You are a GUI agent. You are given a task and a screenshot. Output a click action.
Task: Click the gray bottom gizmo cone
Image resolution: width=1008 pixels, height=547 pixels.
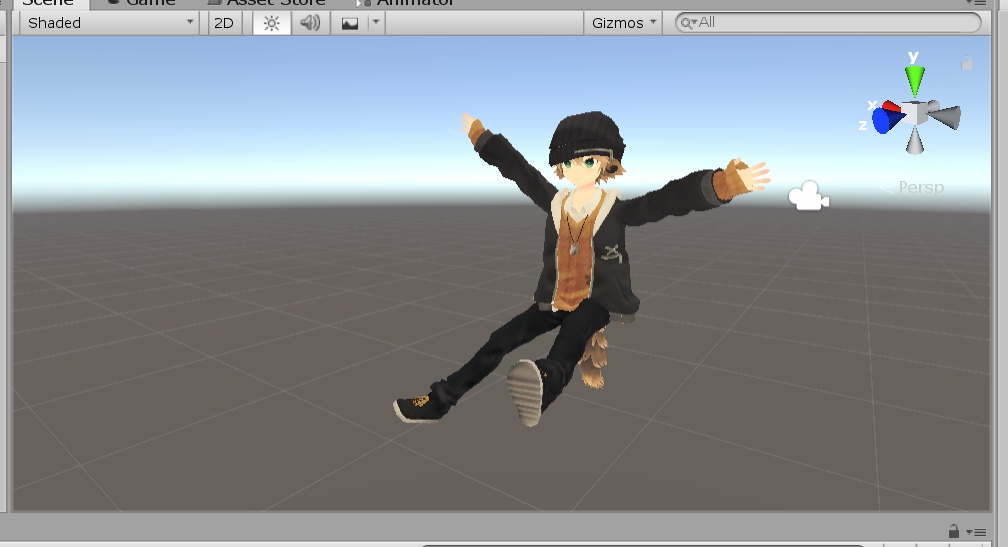click(915, 141)
